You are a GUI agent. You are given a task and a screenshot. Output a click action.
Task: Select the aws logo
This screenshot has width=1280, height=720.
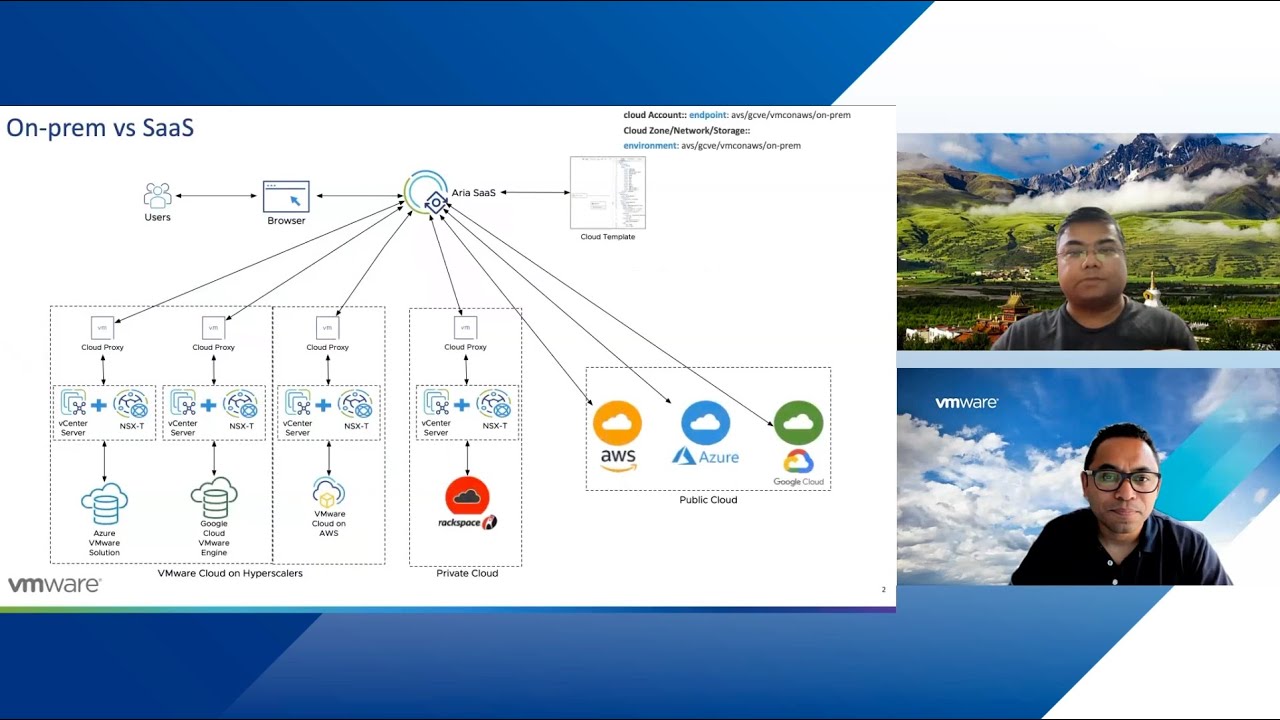[x=619, y=460]
